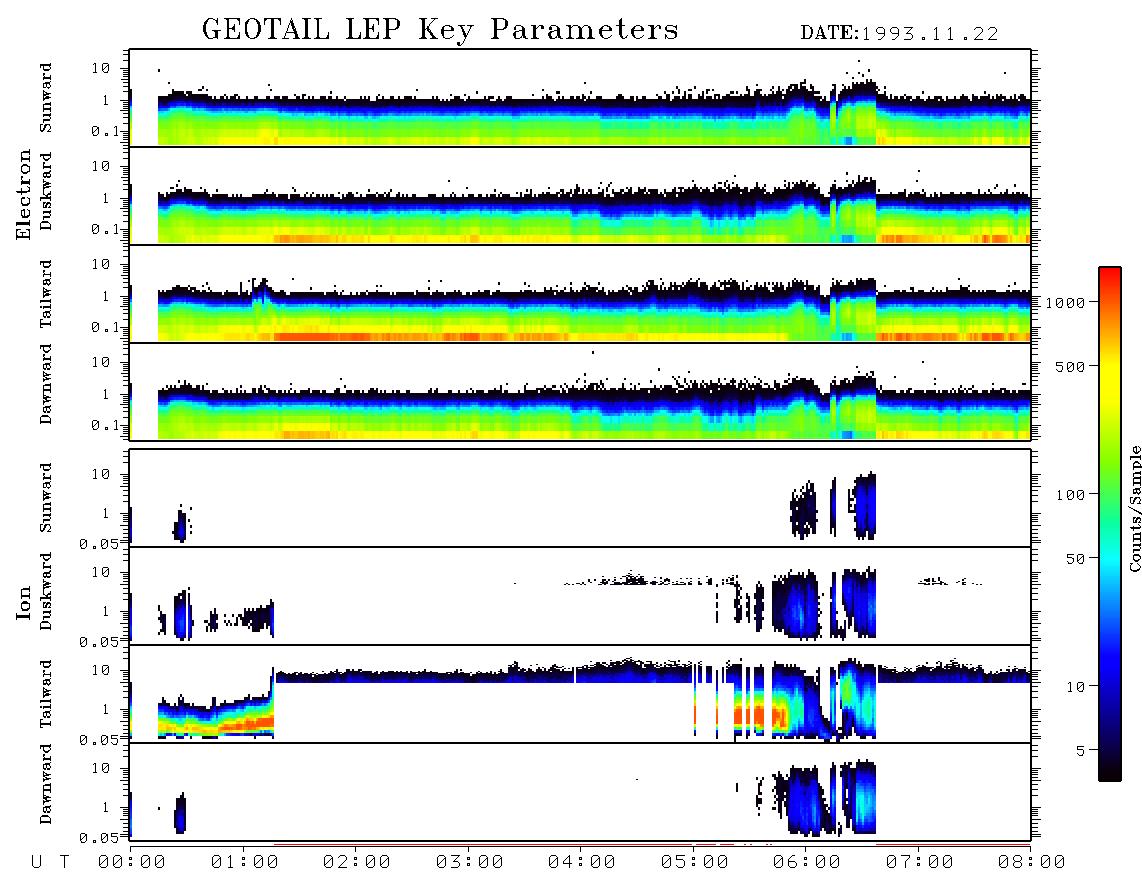Select the Electron "Dawnward" axis label
1142x880 pixels.
click(x=46, y=385)
